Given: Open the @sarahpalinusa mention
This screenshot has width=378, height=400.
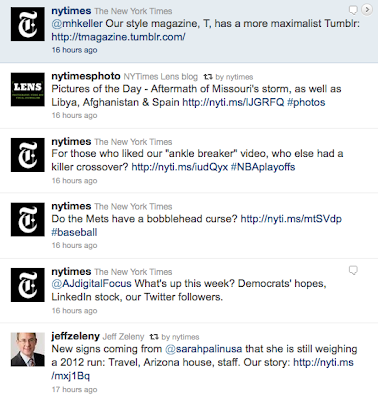Looking at the screenshot, I should click(x=204, y=349).
